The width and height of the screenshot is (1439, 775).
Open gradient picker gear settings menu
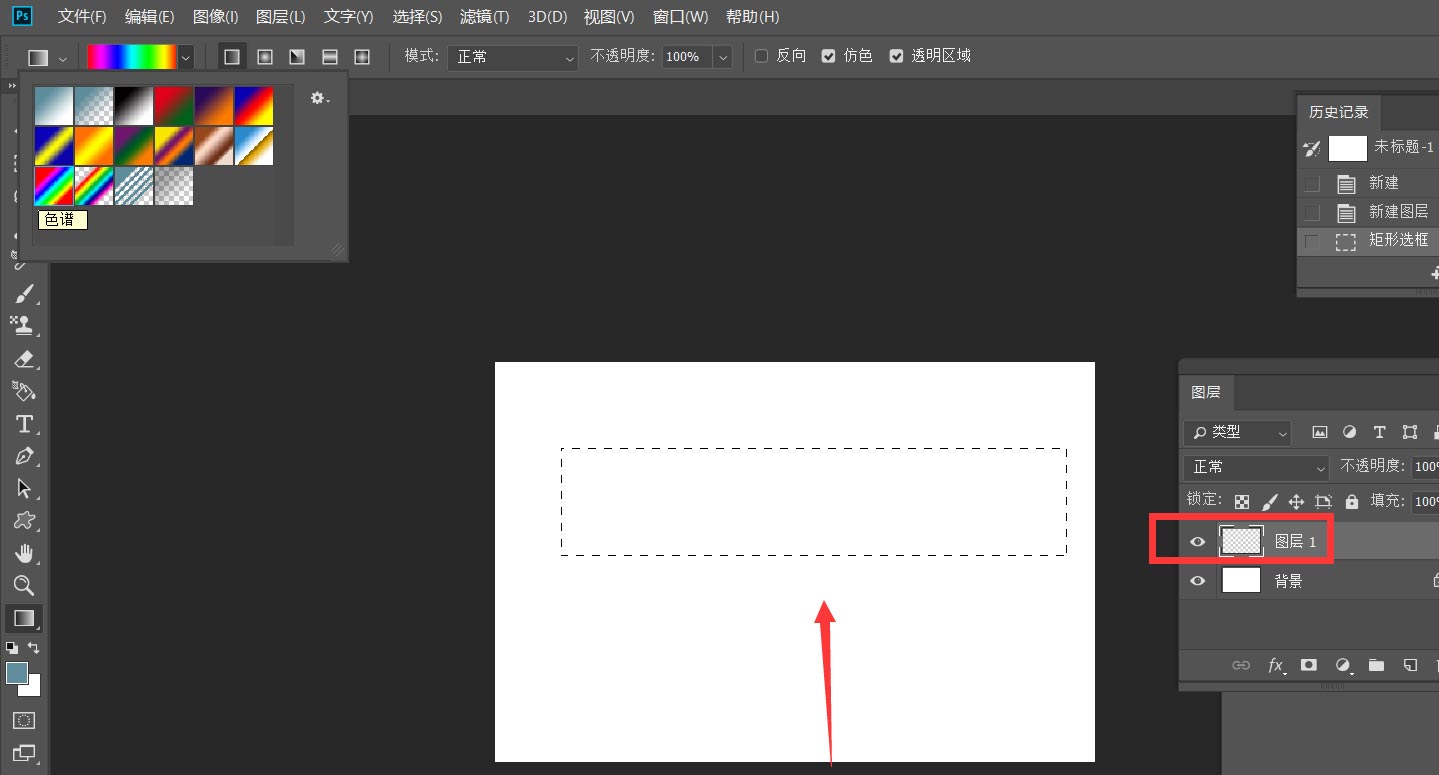(319, 98)
